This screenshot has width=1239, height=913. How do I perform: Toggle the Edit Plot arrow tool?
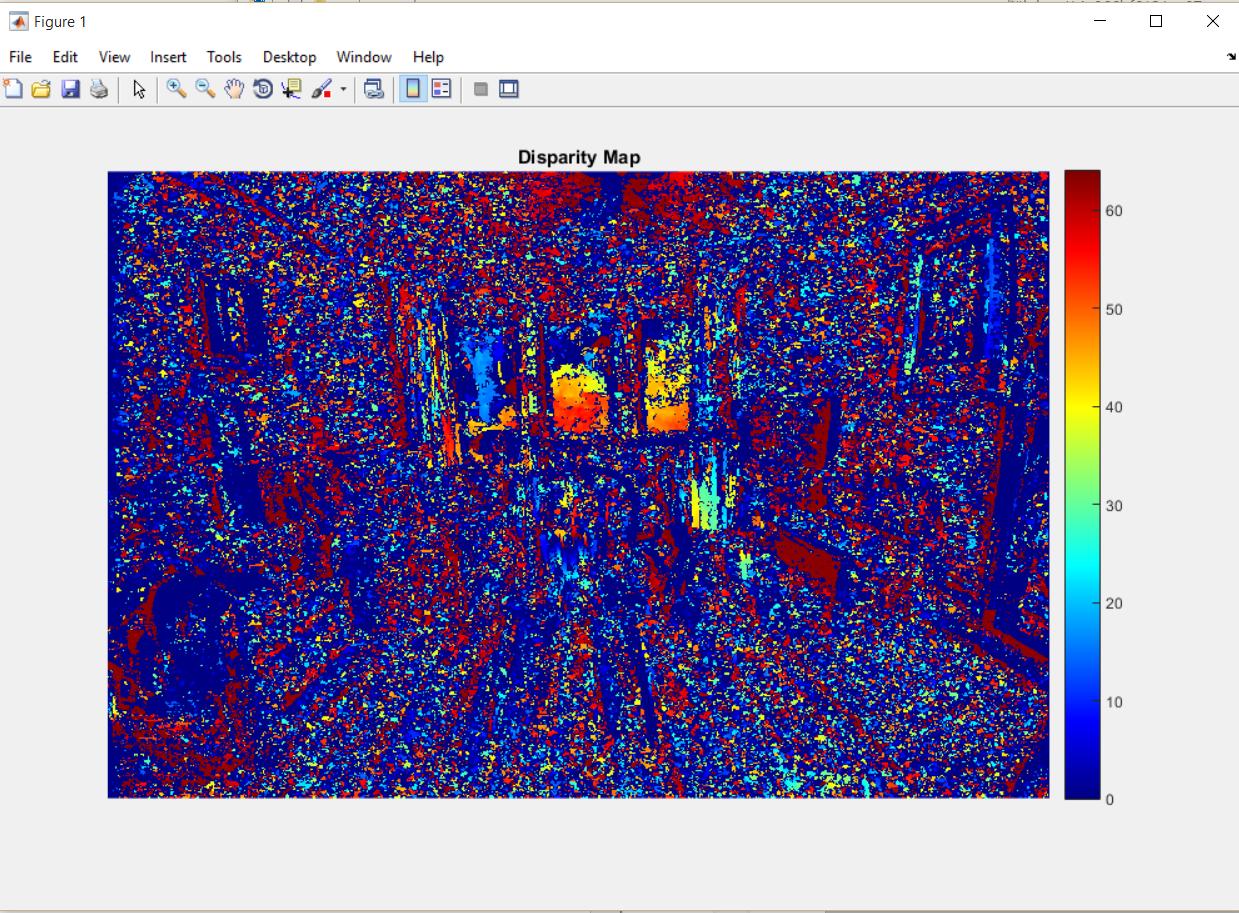pyautogui.click(x=139, y=89)
